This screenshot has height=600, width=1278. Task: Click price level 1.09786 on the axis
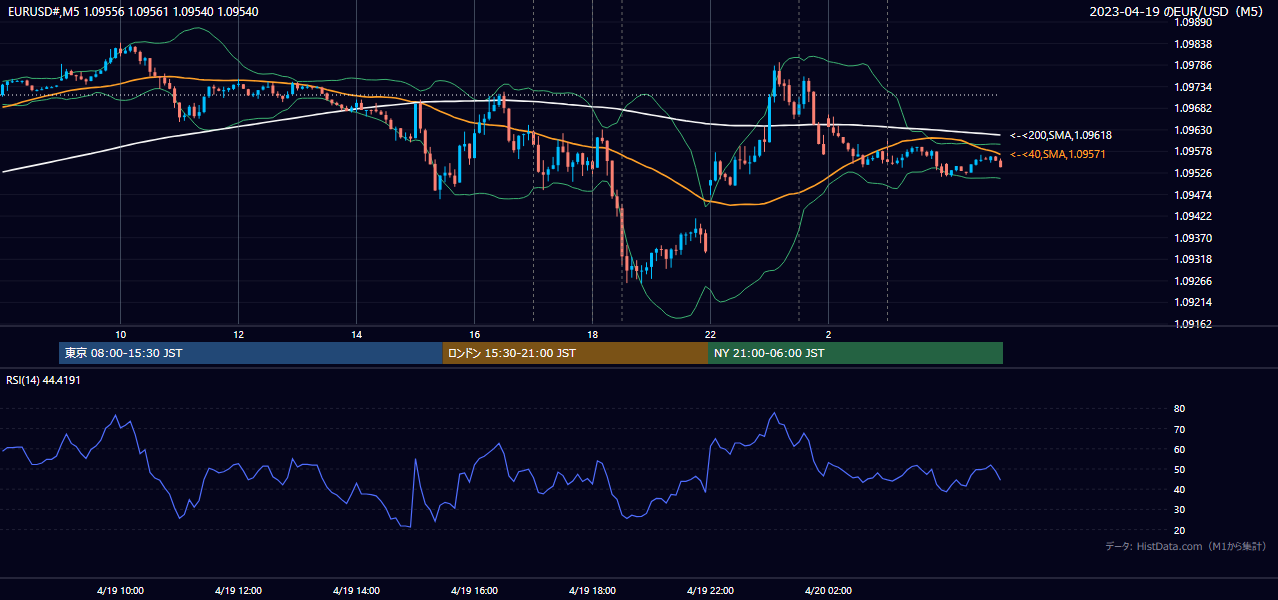tap(1192, 65)
